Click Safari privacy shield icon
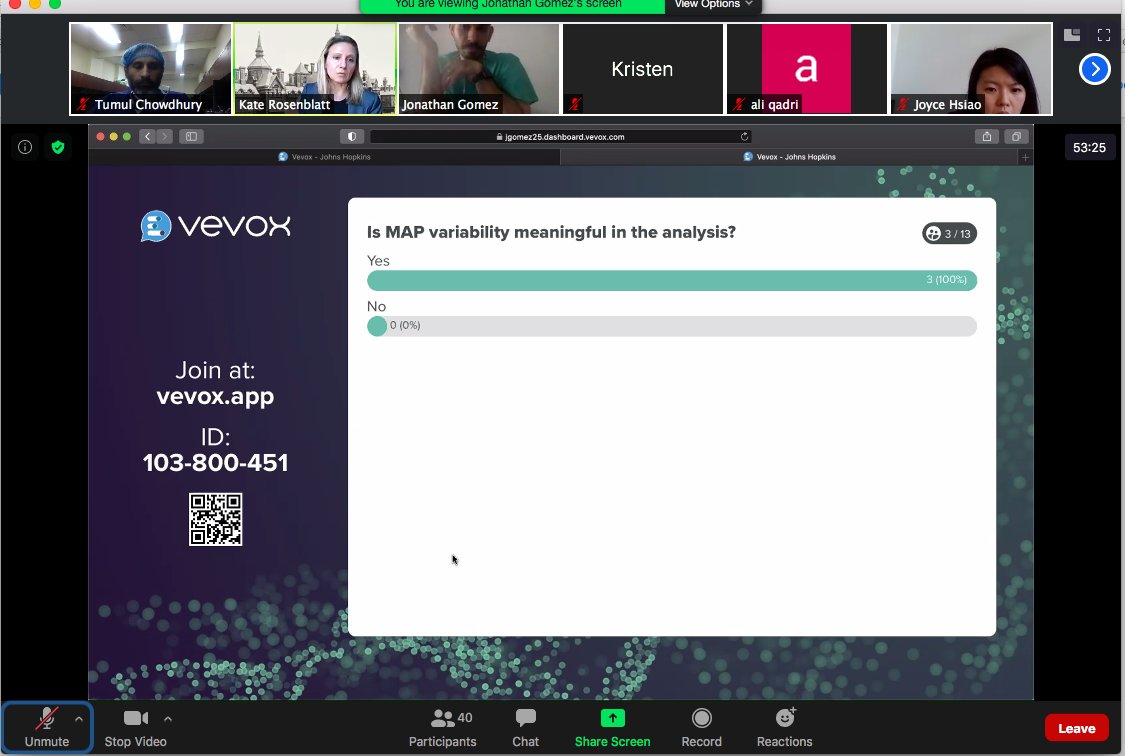Image resolution: width=1125 pixels, height=756 pixels. click(352, 136)
